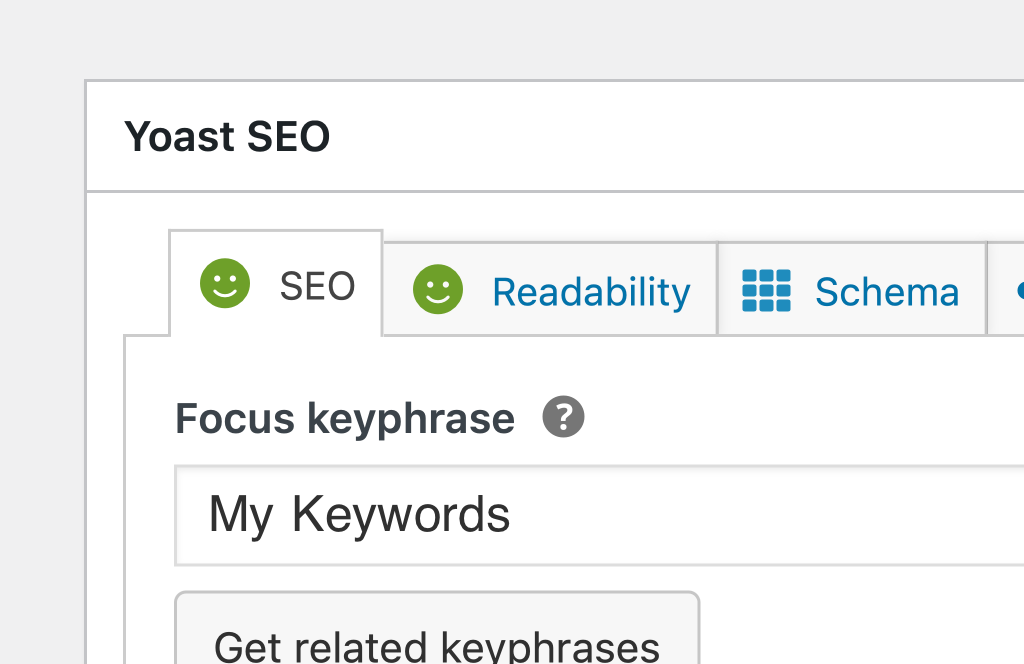Image resolution: width=1024 pixels, height=664 pixels.
Task: Click the blue grid icon on the Schema tab
Action: pos(766,291)
